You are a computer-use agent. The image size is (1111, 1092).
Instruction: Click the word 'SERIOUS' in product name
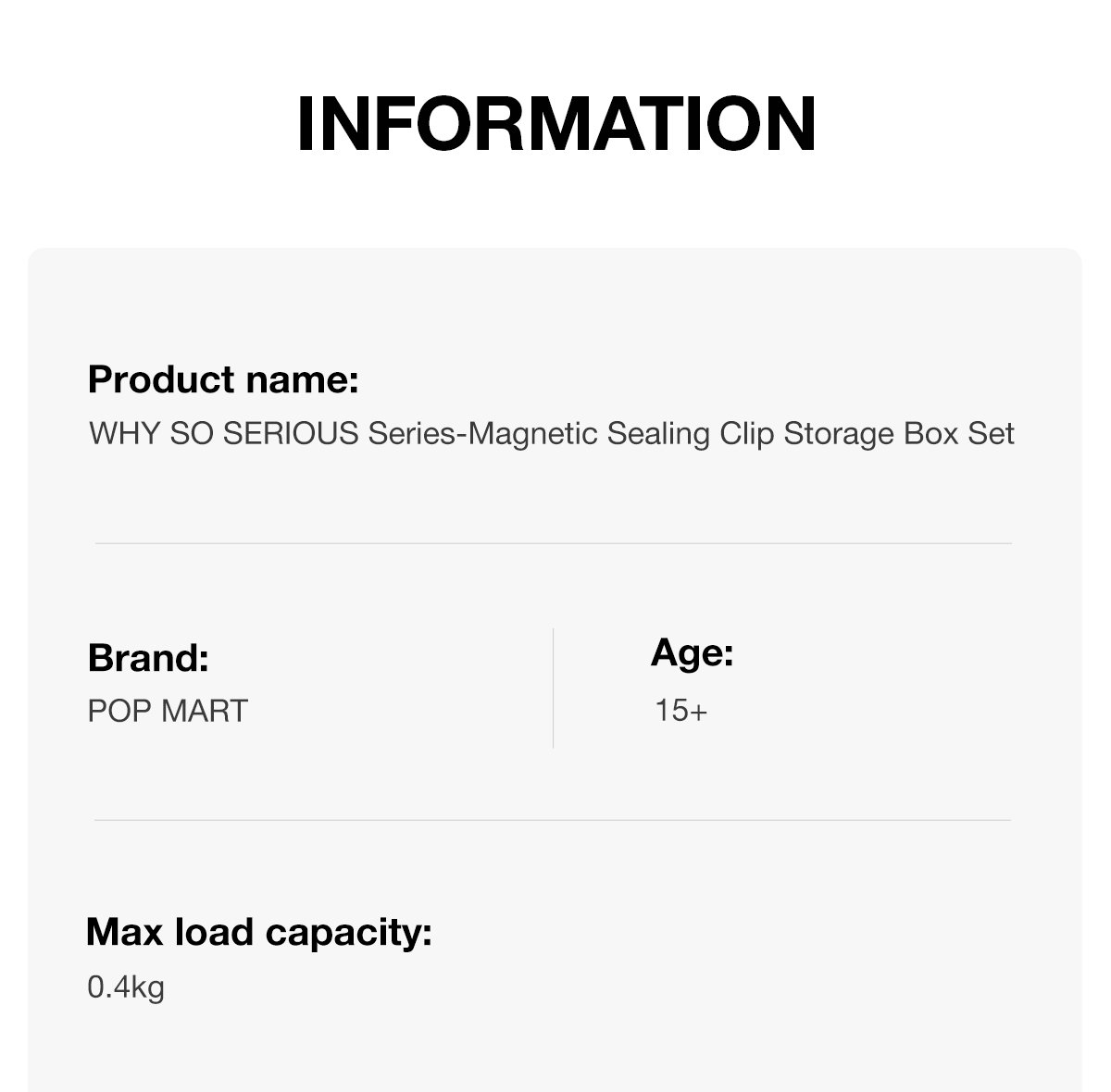click(x=292, y=433)
